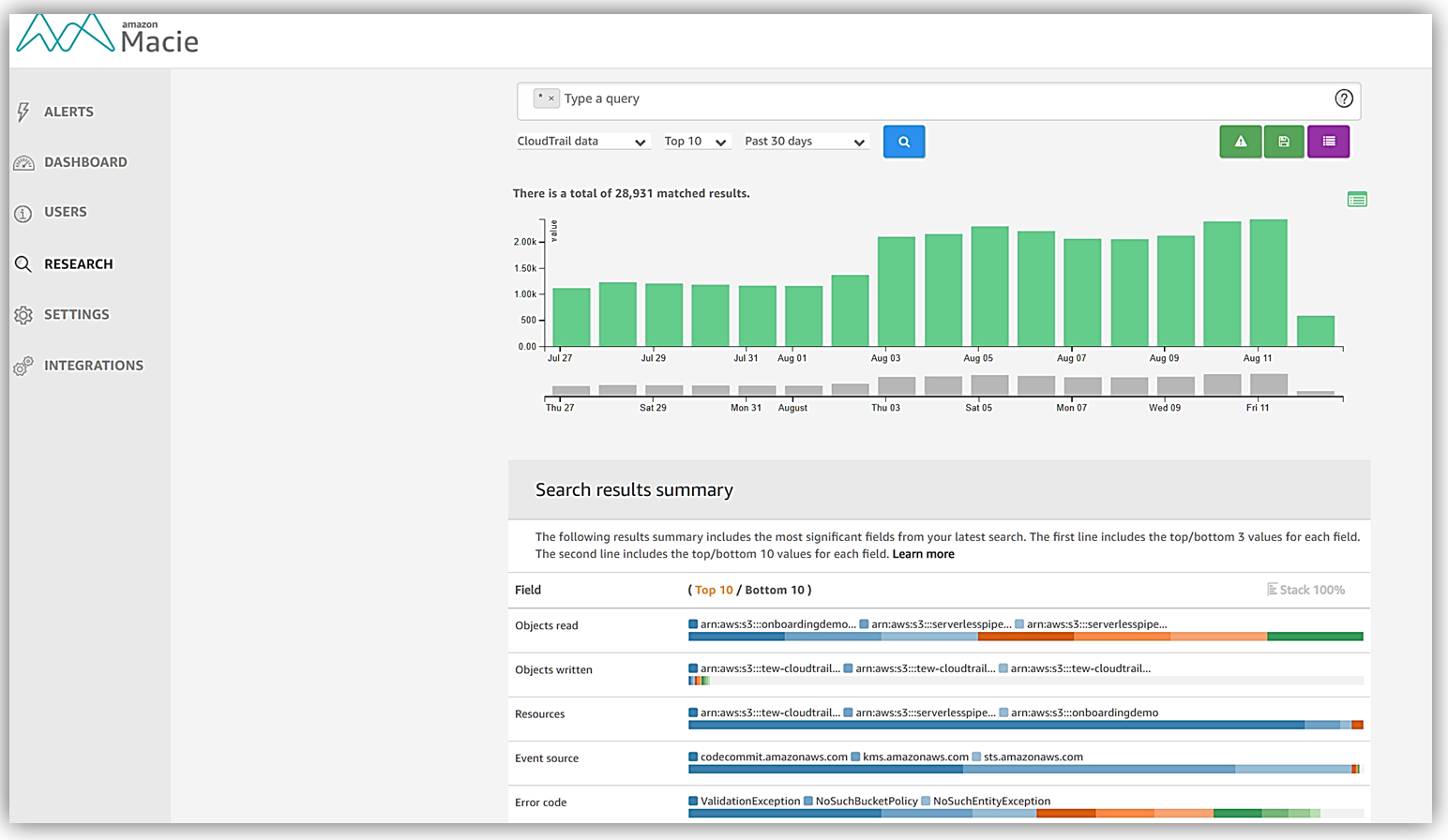Open the Past 30 days dropdown
The height and width of the screenshot is (840, 1448).
click(x=804, y=142)
